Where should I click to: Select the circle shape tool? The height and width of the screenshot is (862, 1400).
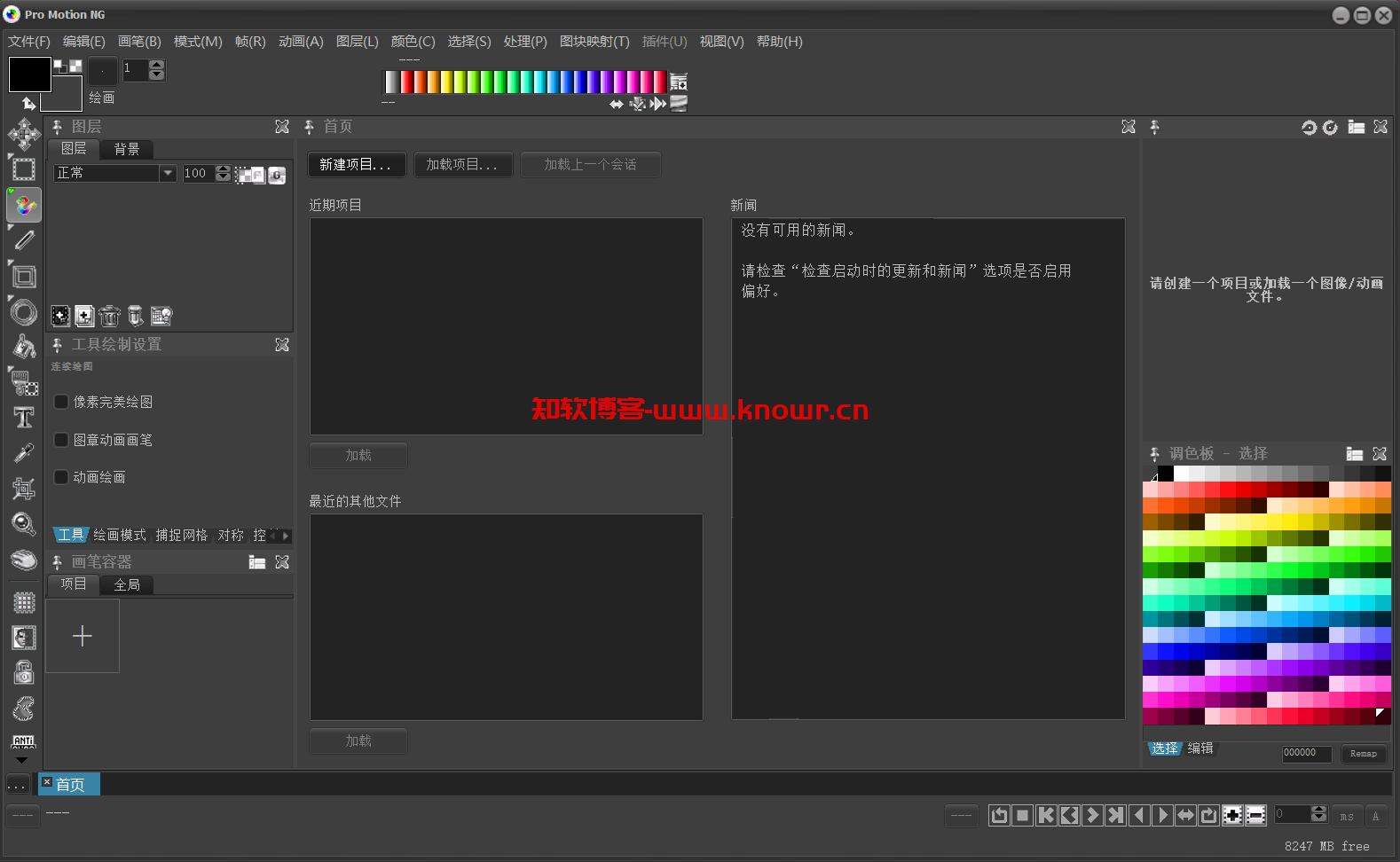[24, 311]
